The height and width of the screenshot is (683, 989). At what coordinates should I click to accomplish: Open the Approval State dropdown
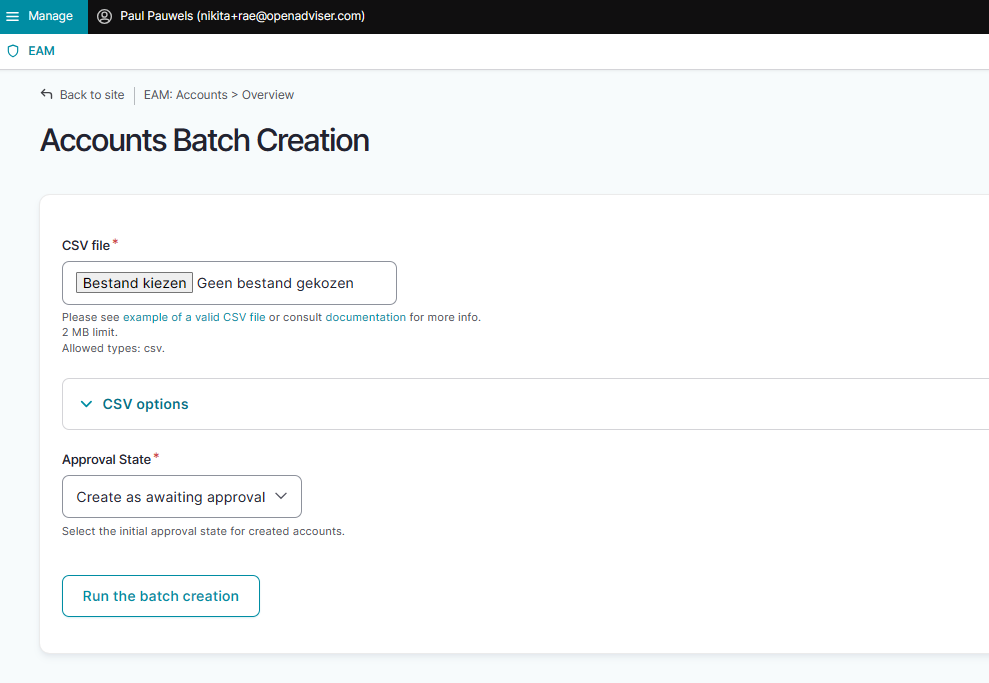pos(171,497)
